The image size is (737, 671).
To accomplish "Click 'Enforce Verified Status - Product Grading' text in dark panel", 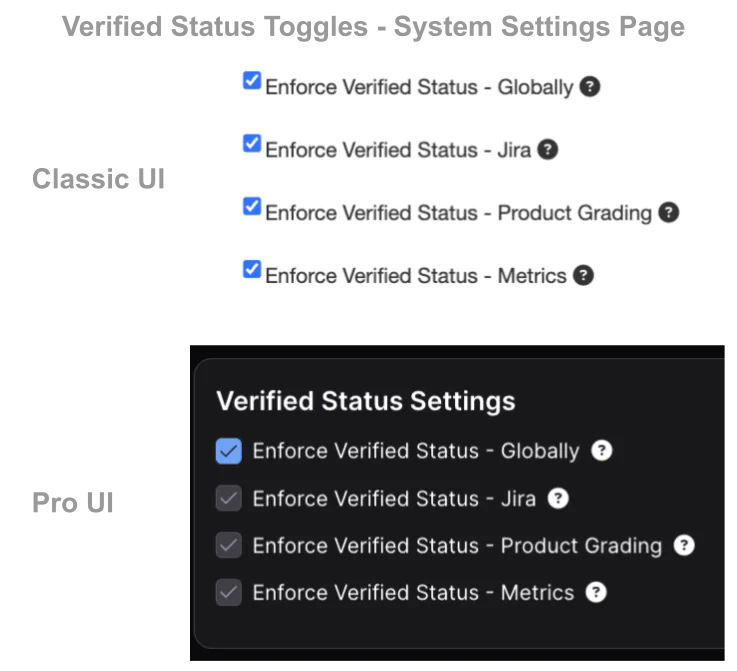I will 457,546.
